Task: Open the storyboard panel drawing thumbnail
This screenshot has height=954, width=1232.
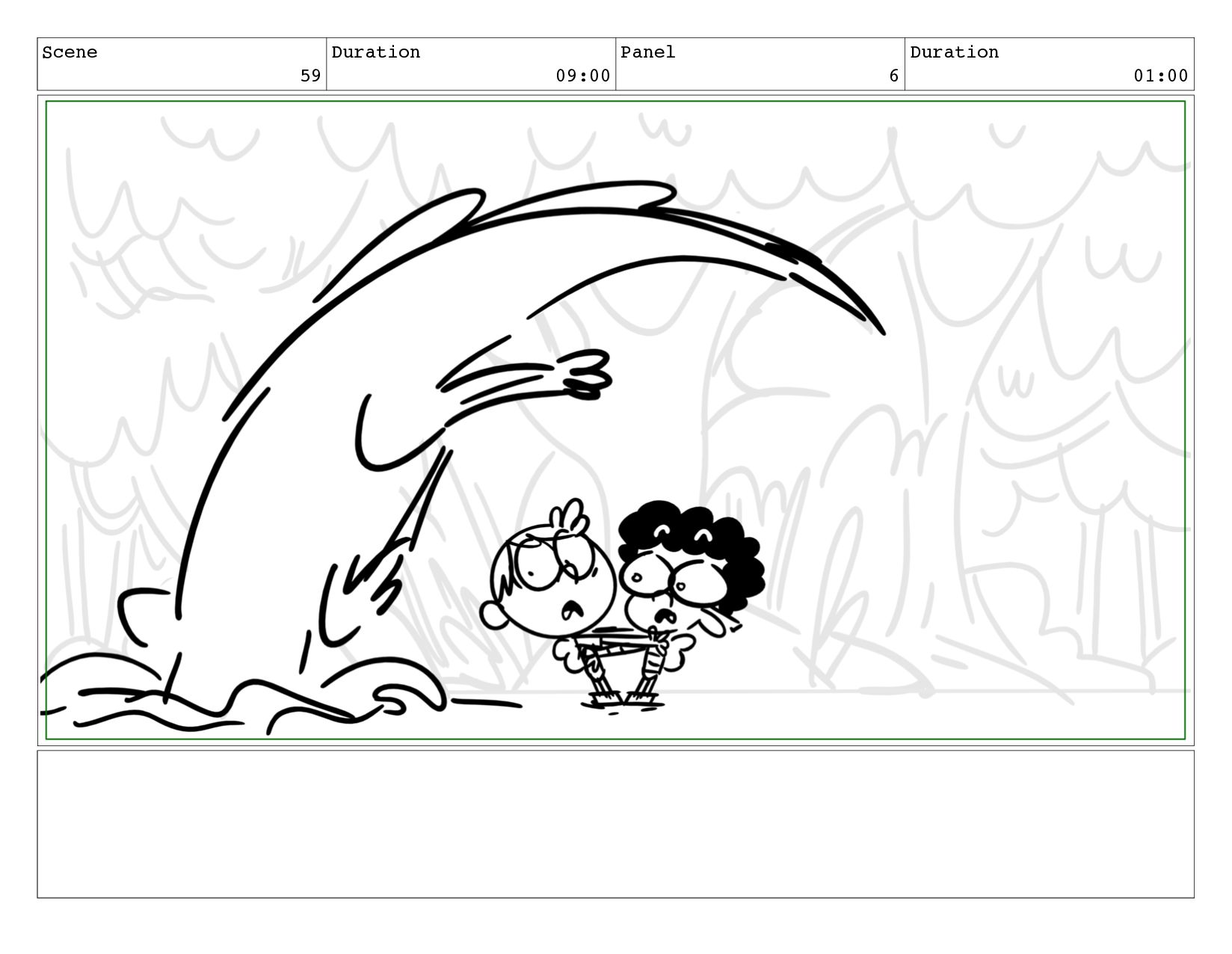Action: click(x=615, y=420)
